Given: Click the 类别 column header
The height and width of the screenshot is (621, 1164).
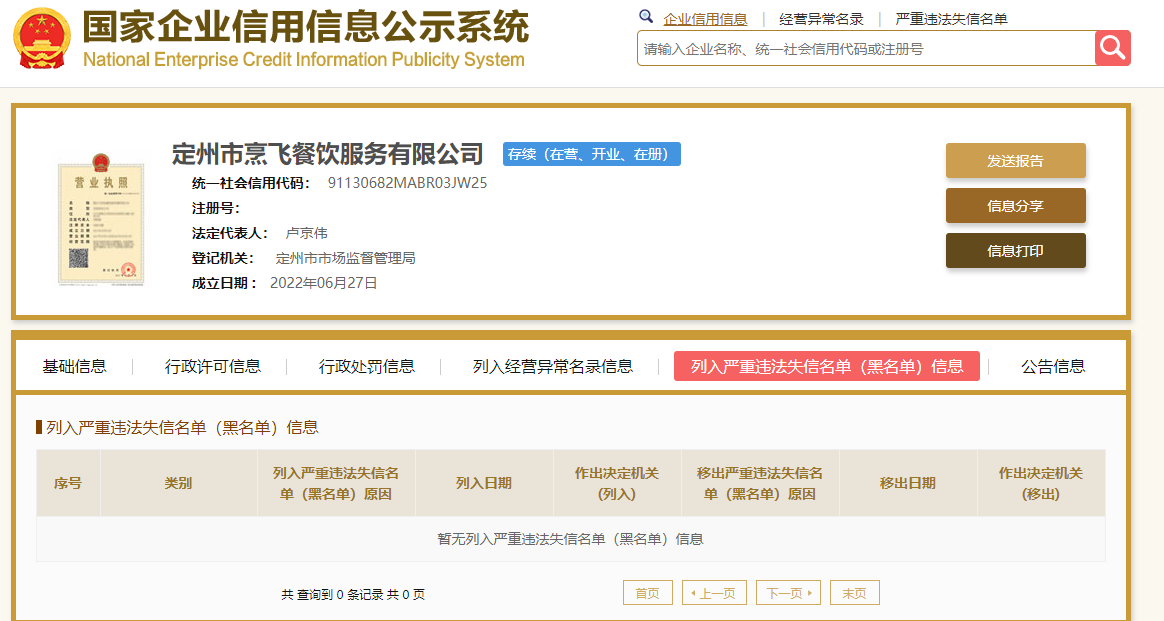Looking at the screenshot, I should pyautogui.click(x=178, y=483).
